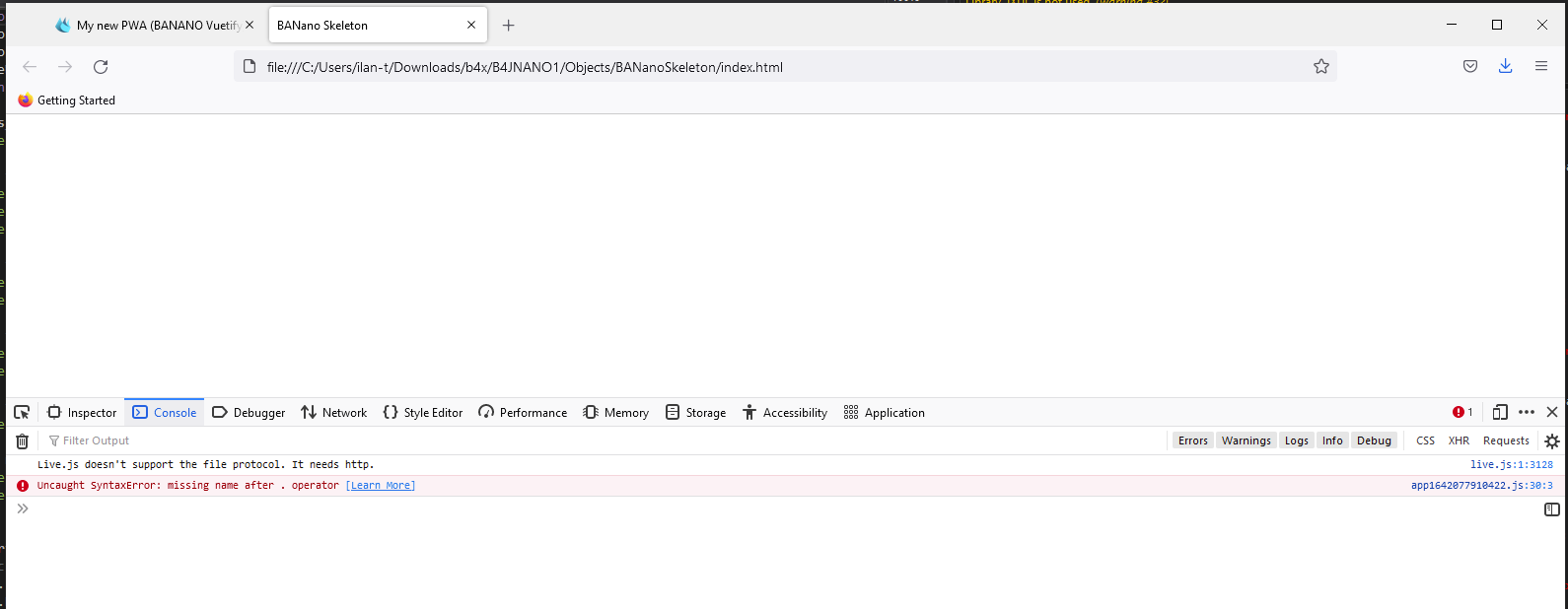The image size is (1568, 609).
Task: Click the address bar URL
Action: [x=525, y=67]
